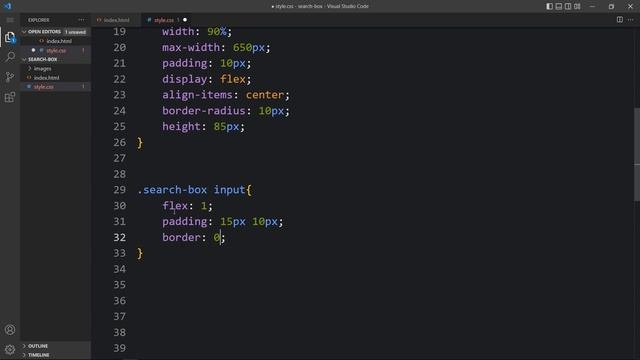
Task: Open style.css in SEARCH-BOX folder tree
Action: click(x=44, y=87)
